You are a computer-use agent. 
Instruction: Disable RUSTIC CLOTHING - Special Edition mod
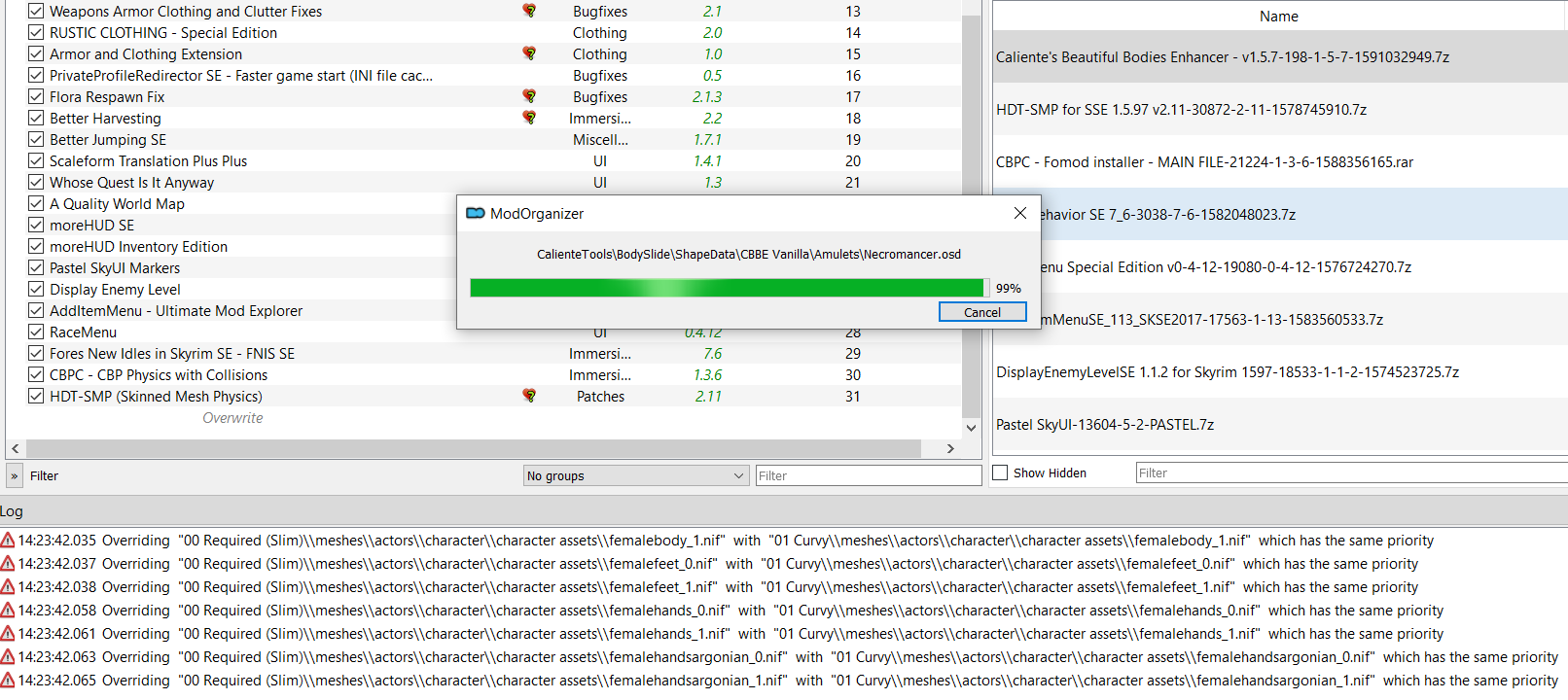tap(36, 32)
